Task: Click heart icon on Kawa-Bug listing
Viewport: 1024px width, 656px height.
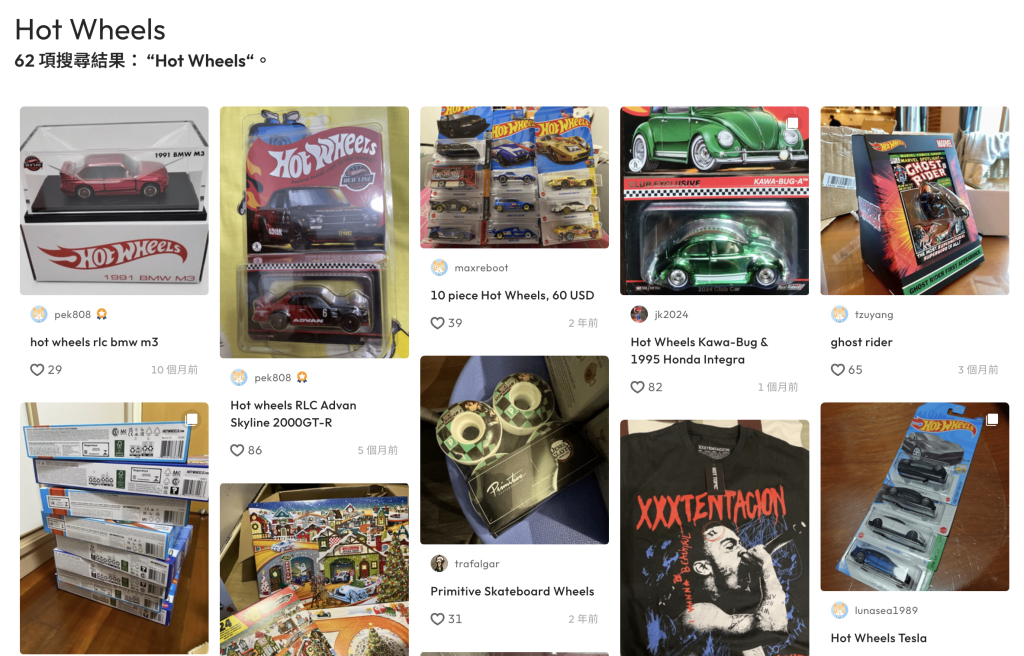Action: [x=637, y=387]
